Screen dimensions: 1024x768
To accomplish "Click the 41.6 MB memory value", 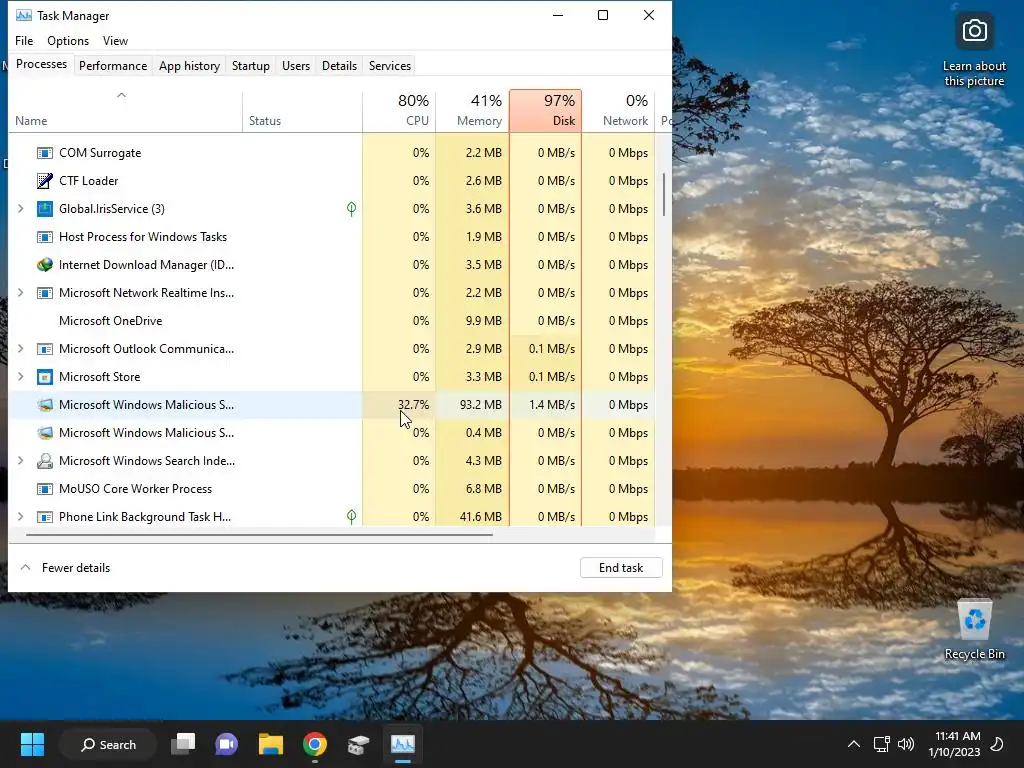I will click(481, 517).
